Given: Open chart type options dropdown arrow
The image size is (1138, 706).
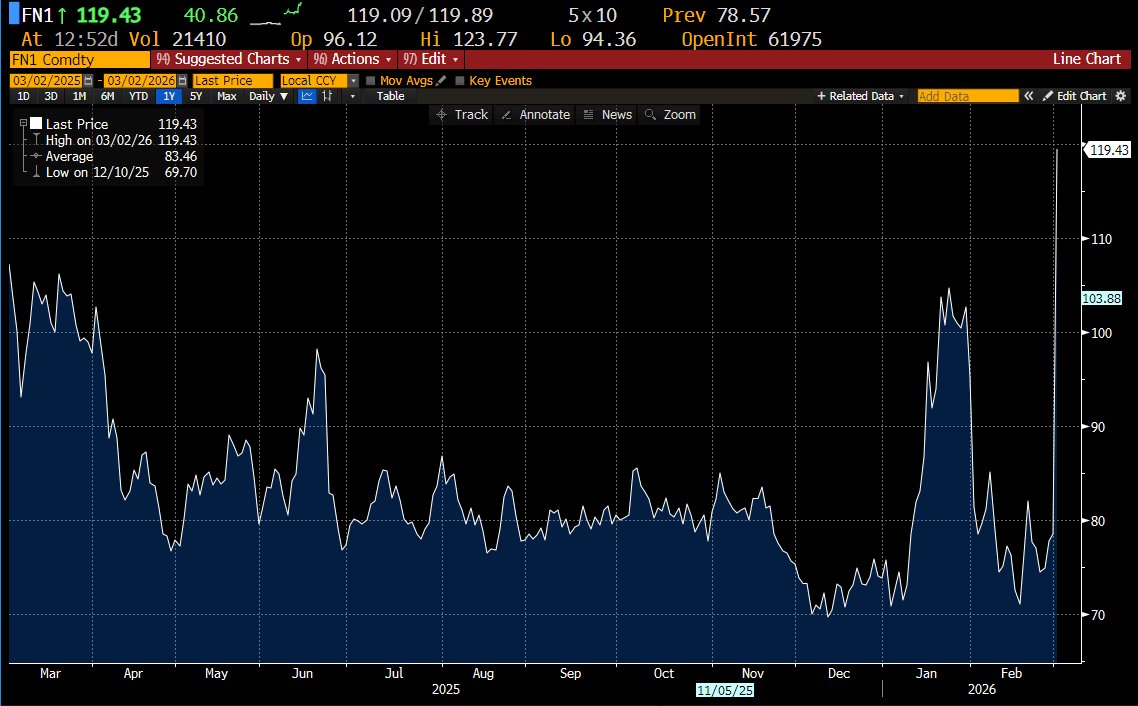Looking at the screenshot, I should click(353, 96).
